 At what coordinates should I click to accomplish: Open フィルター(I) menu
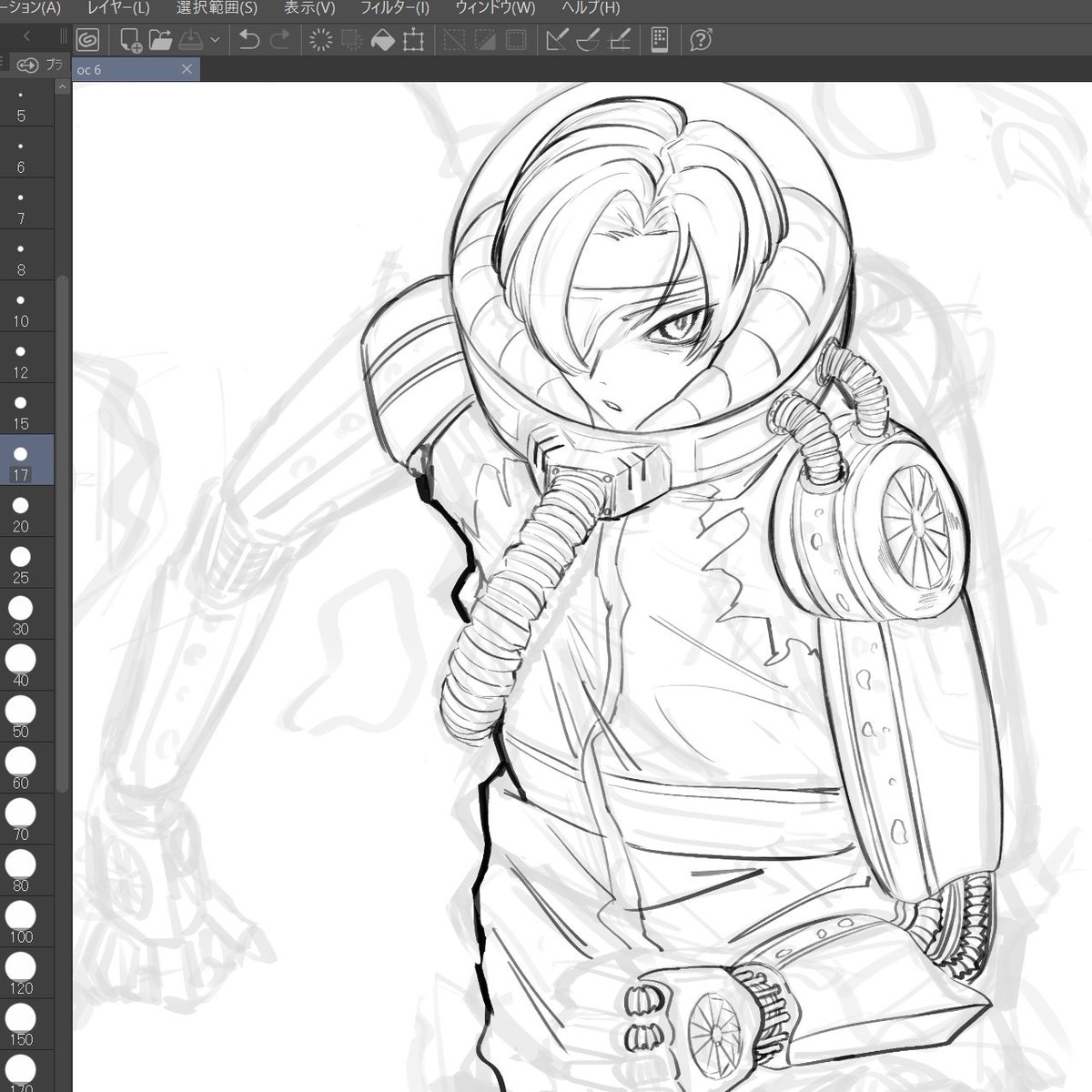pos(394,8)
